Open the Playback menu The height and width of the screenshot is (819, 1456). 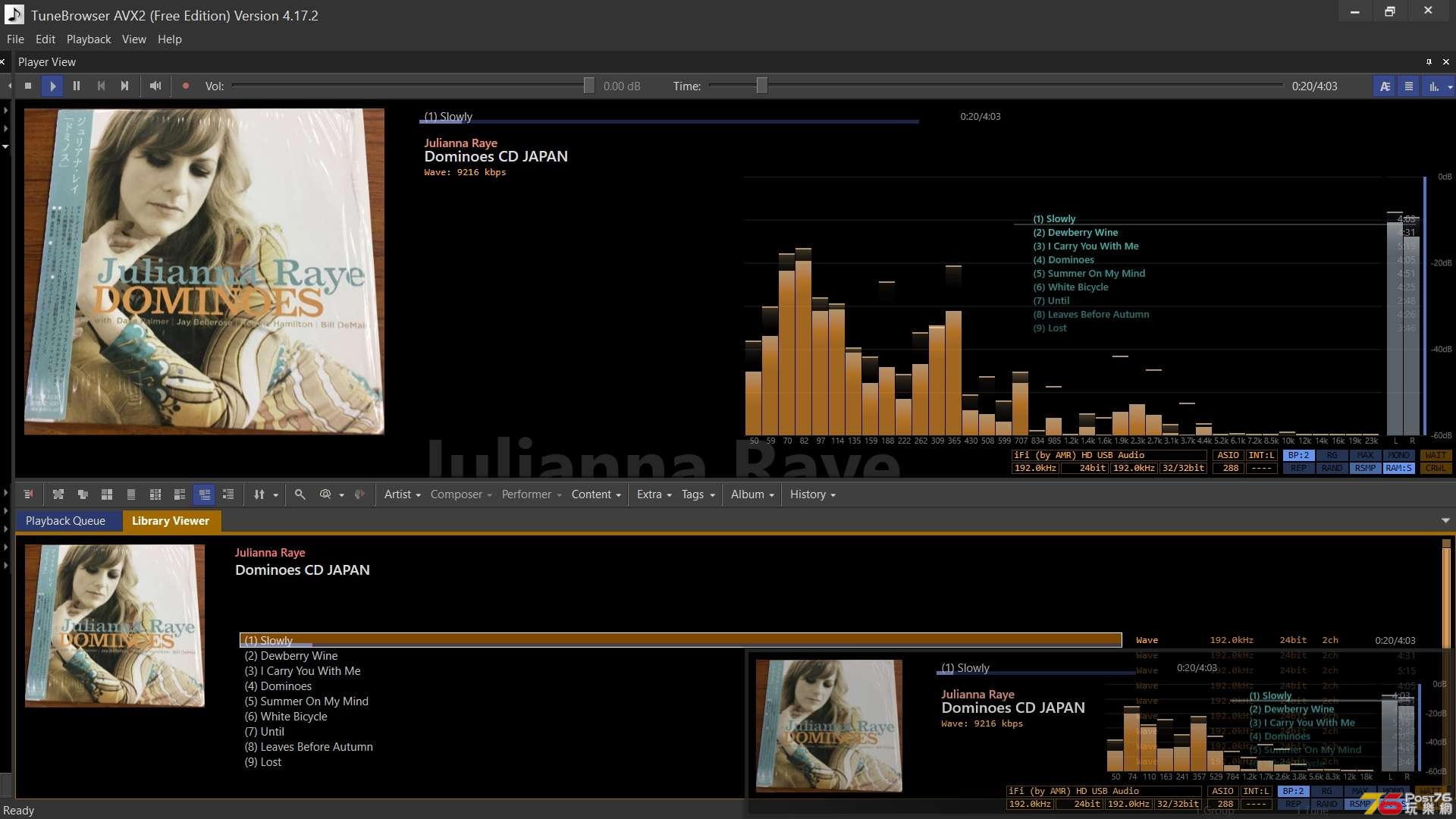click(89, 39)
